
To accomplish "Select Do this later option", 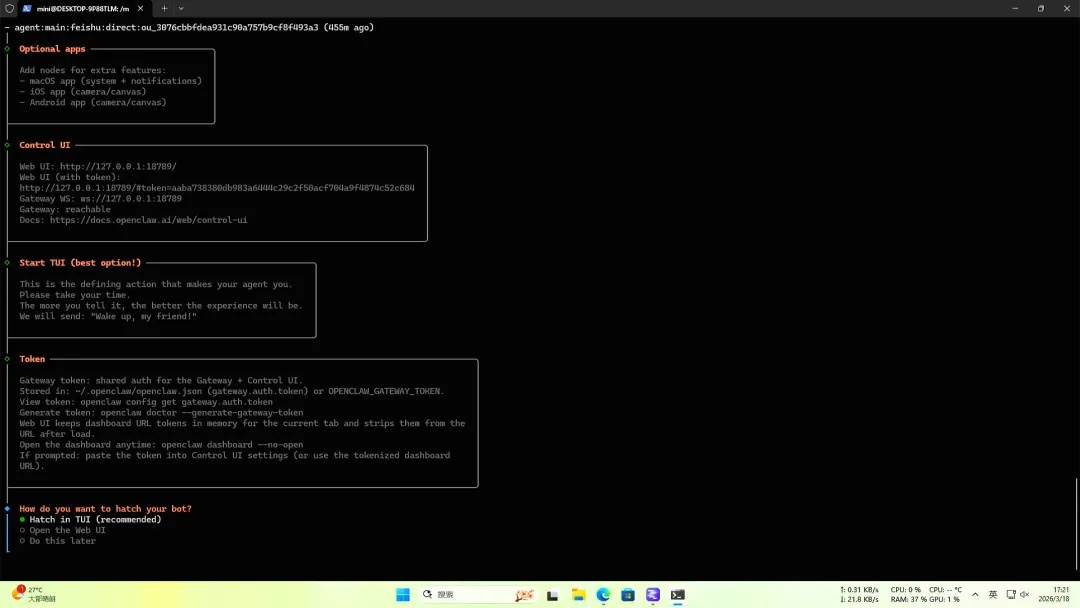I will click(x=58, y=541).
